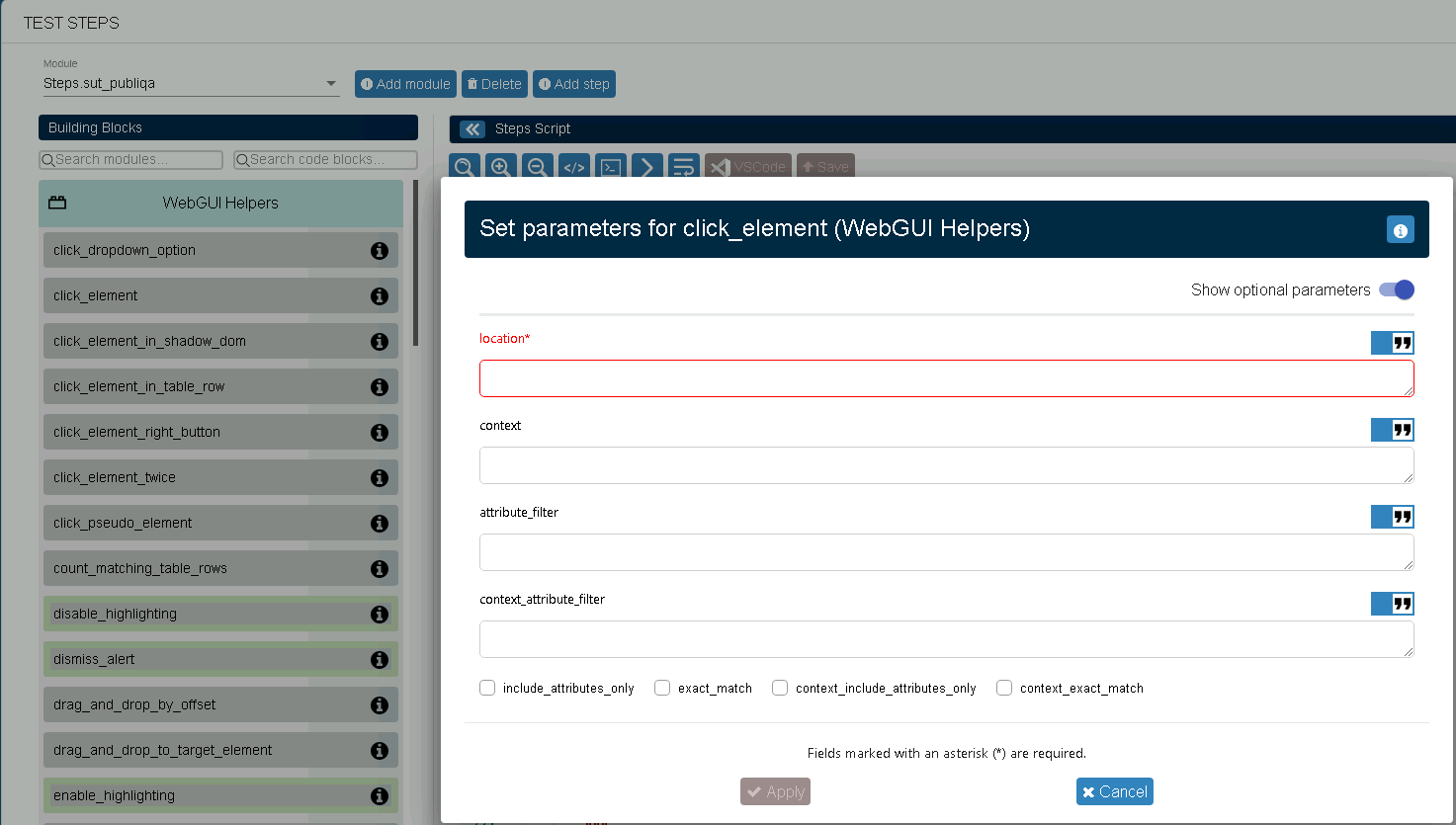Click info icon for click_dropdown_option
This screenshot has height=825, width=1456.
(379, 251)
